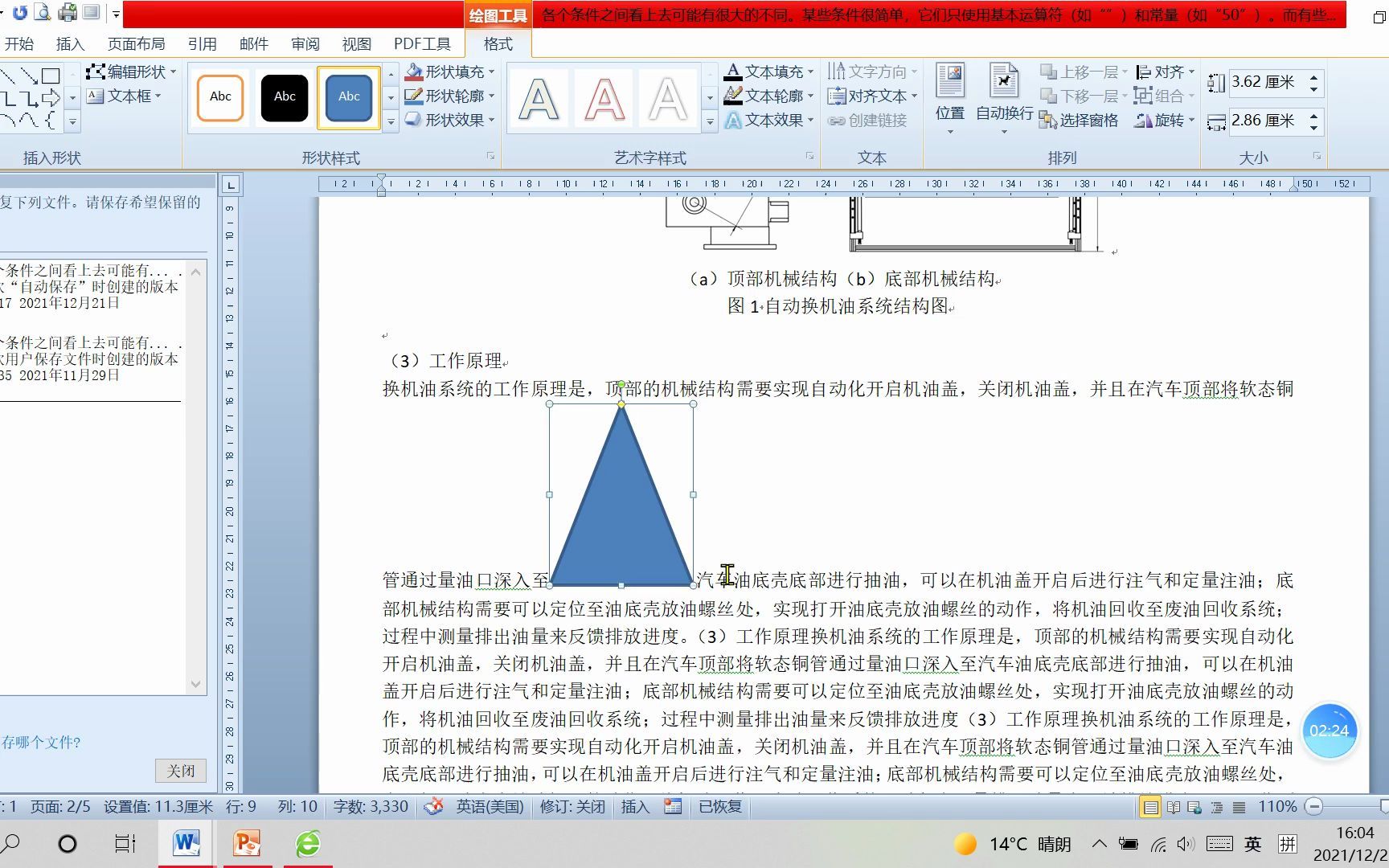This screenshot has width=1389, height=868.
Task: Expand the WordArt styles gallery more arrow
Action: click(x=710, y=121)
